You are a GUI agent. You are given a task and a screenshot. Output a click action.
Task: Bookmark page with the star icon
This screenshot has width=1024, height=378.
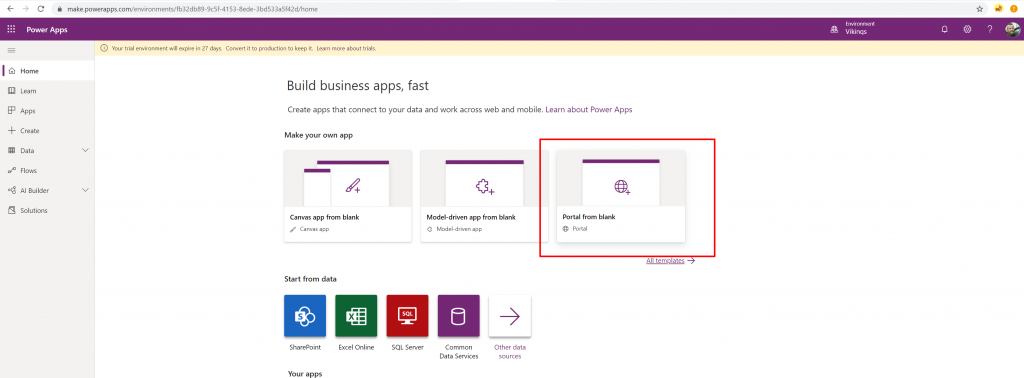coord(980,9)
